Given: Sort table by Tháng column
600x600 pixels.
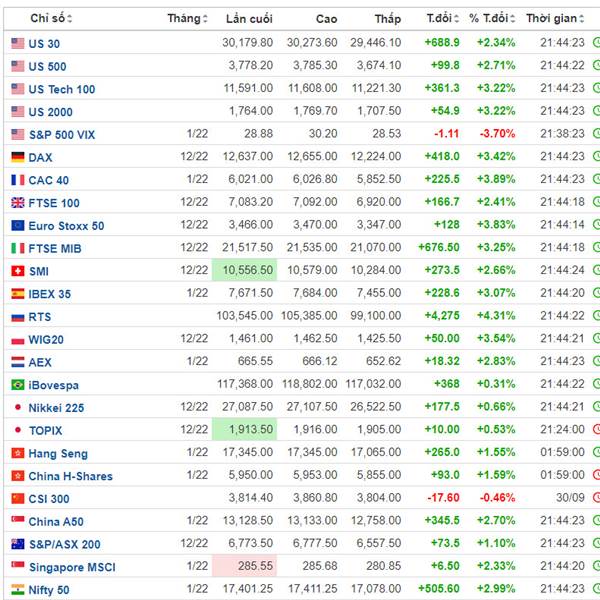Looking at the screenshot, I should click(188, 18).
